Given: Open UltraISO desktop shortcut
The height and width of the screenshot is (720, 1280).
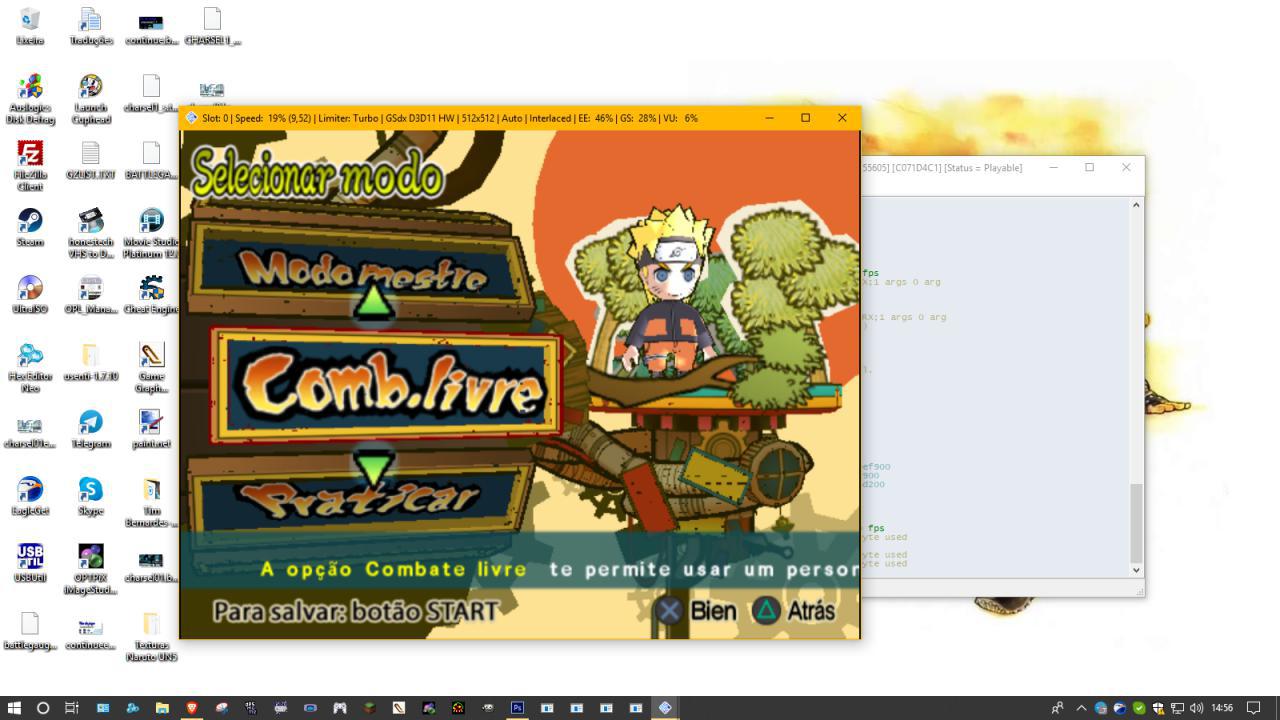Looking at the screenshot, I should coord(30,294).
